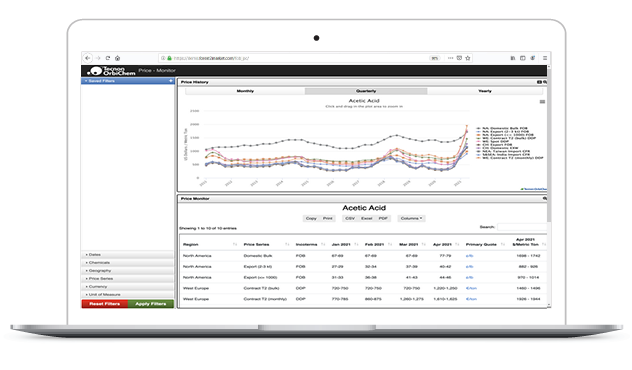
Task: Expand the Price Series filter section
Action: click(x=127, y=279)
